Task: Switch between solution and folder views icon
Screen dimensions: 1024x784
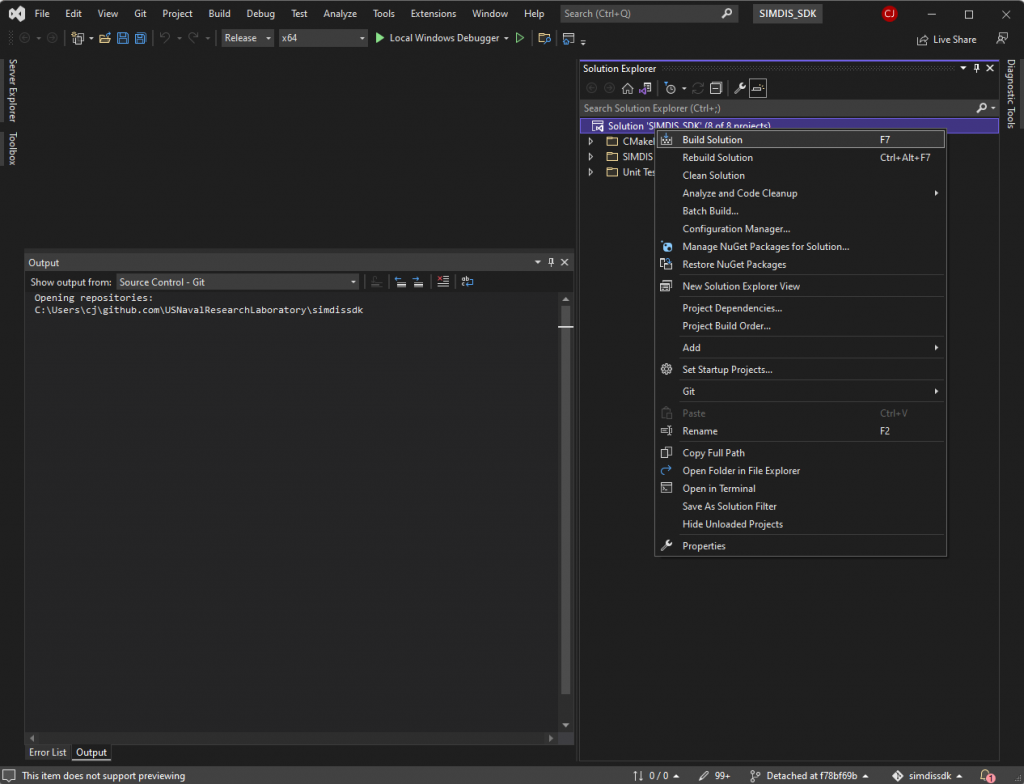Action: tap(645, 88)
